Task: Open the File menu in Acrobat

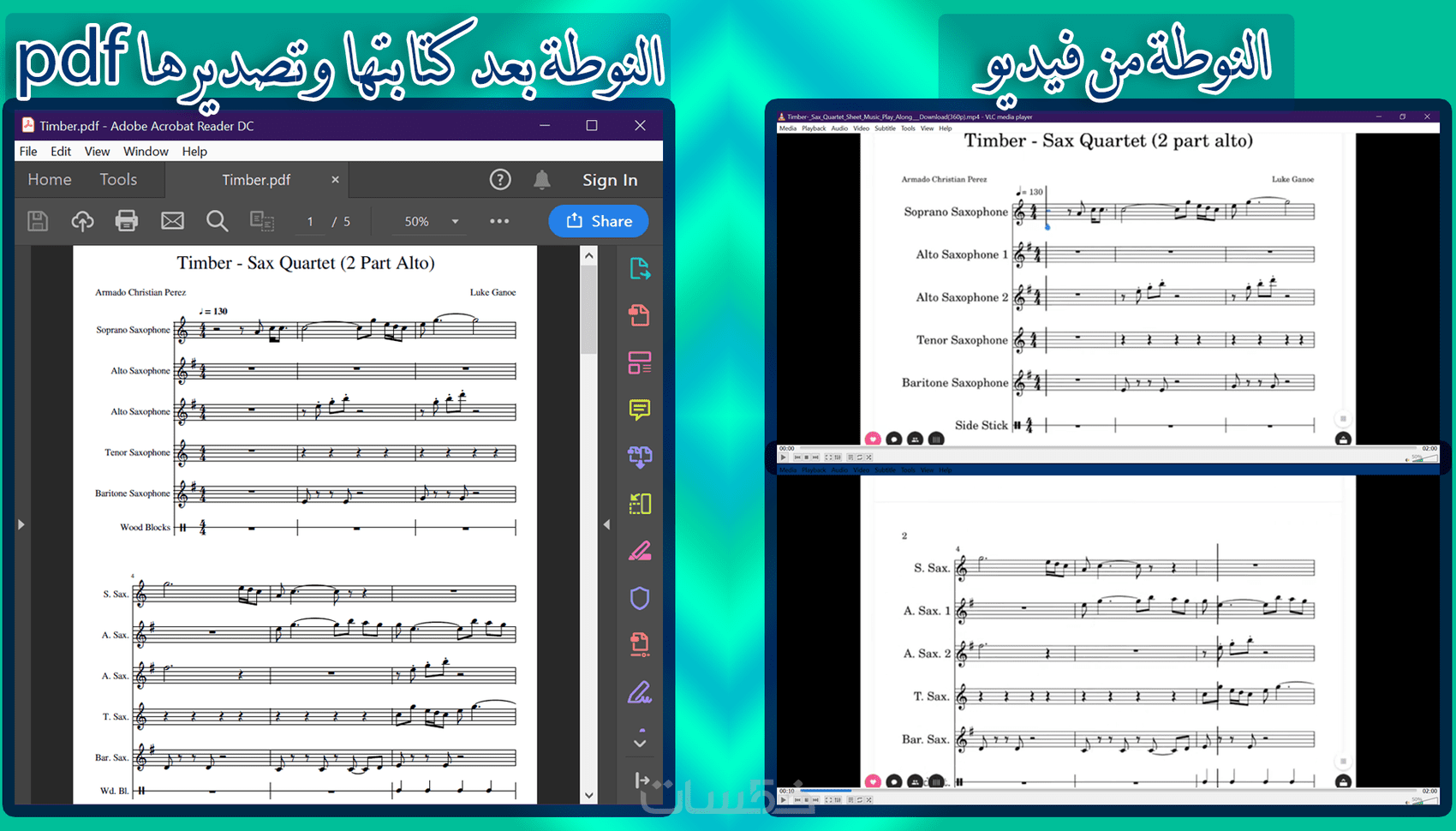Action: (28, 152)
